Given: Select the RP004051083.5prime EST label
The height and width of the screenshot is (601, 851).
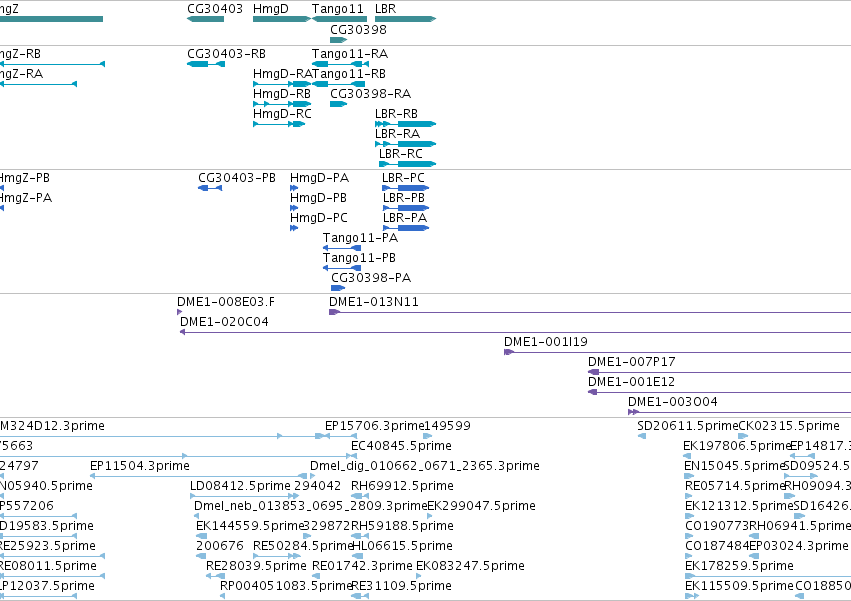Looking at the screenshot, I should click(x=287, y=586).
